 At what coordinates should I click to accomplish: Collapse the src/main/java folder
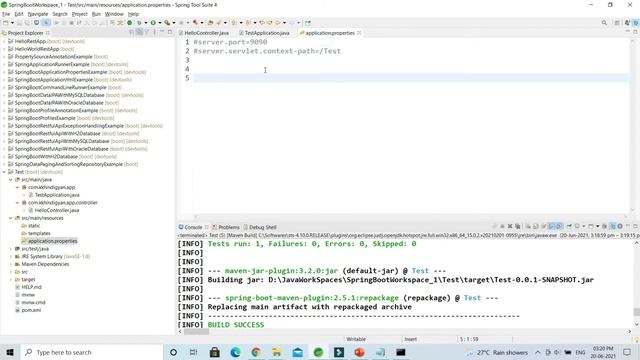tap(11, 180)
